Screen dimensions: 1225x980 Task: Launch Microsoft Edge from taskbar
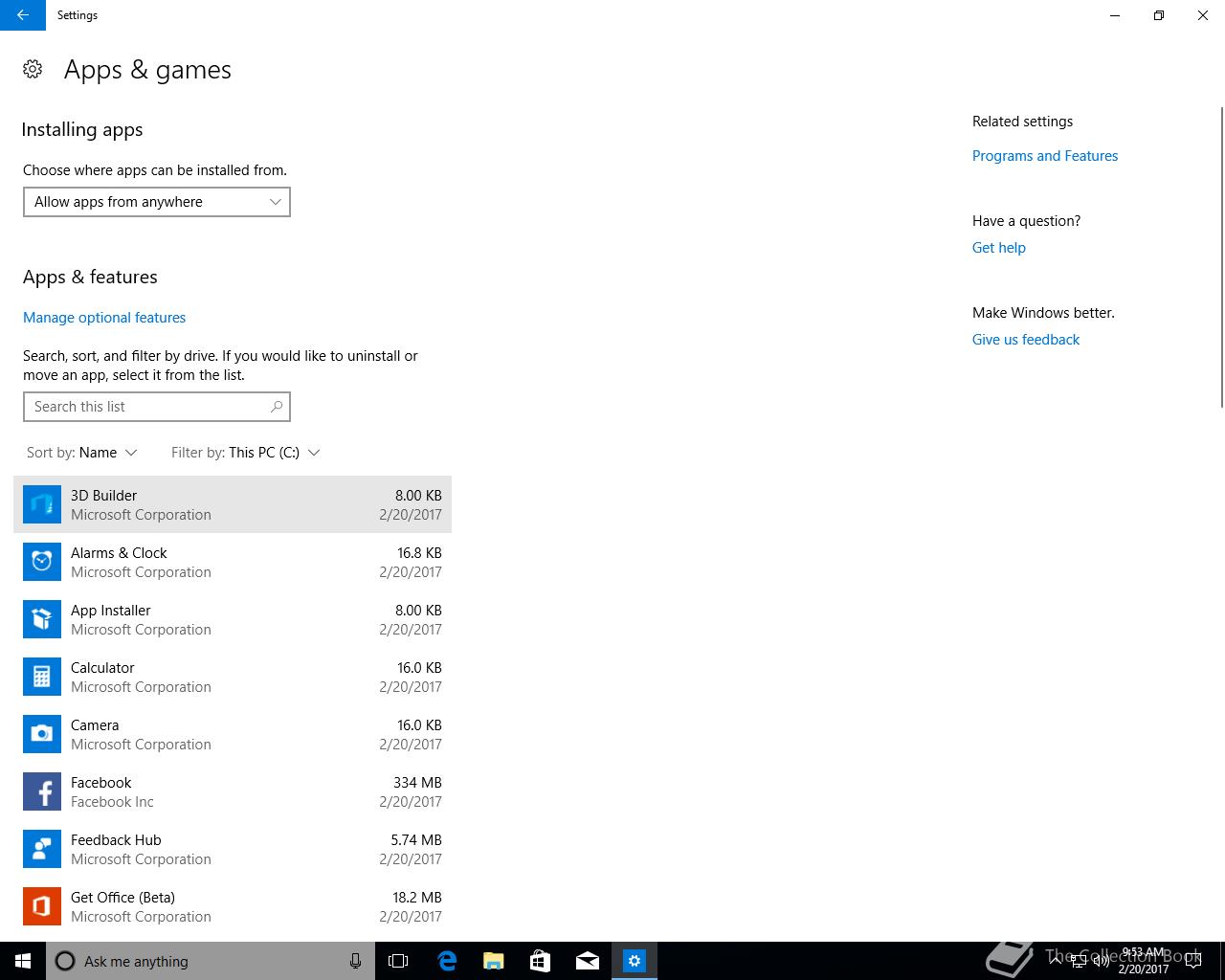[447, 961]
